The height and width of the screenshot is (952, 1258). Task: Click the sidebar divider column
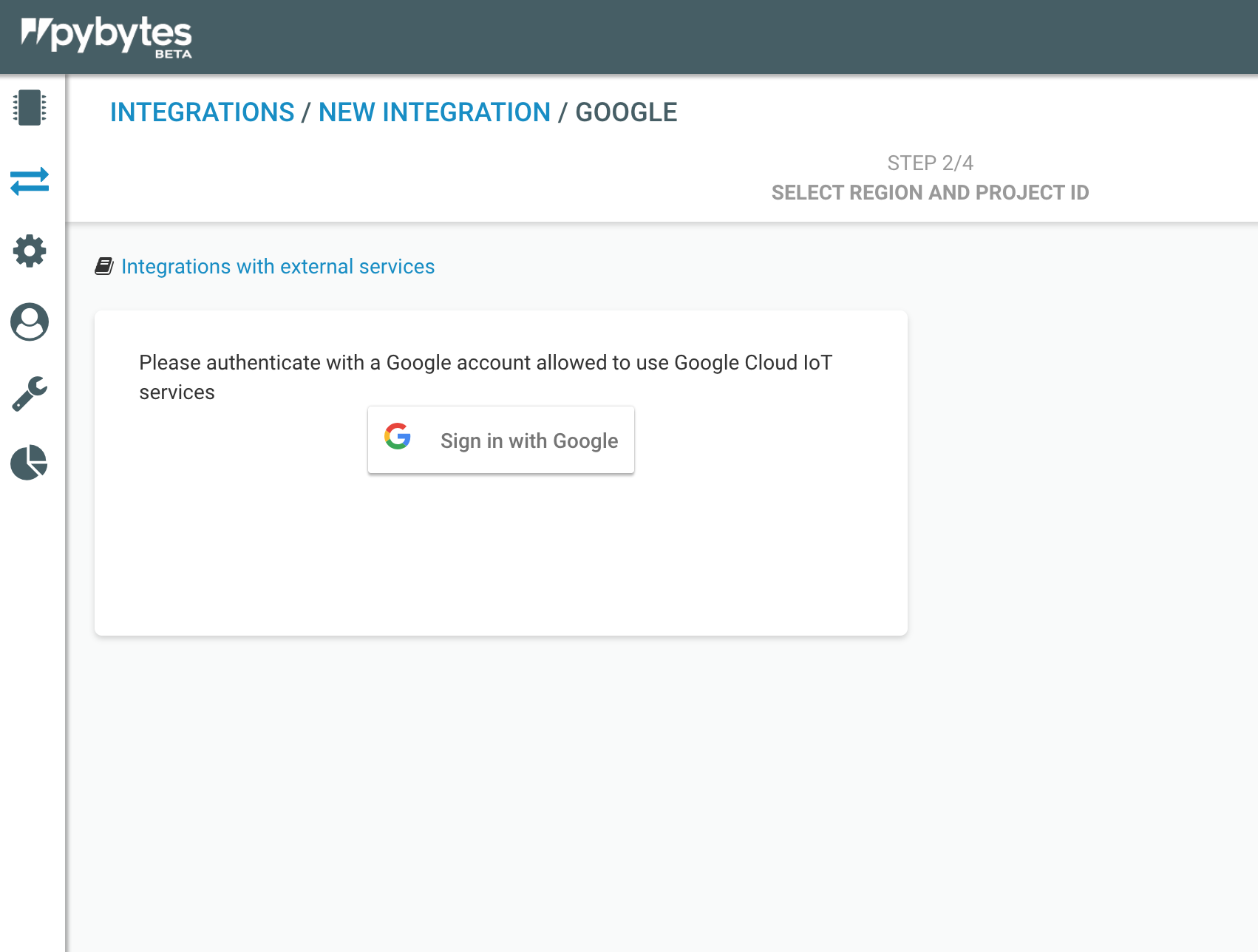pos(67,517)
